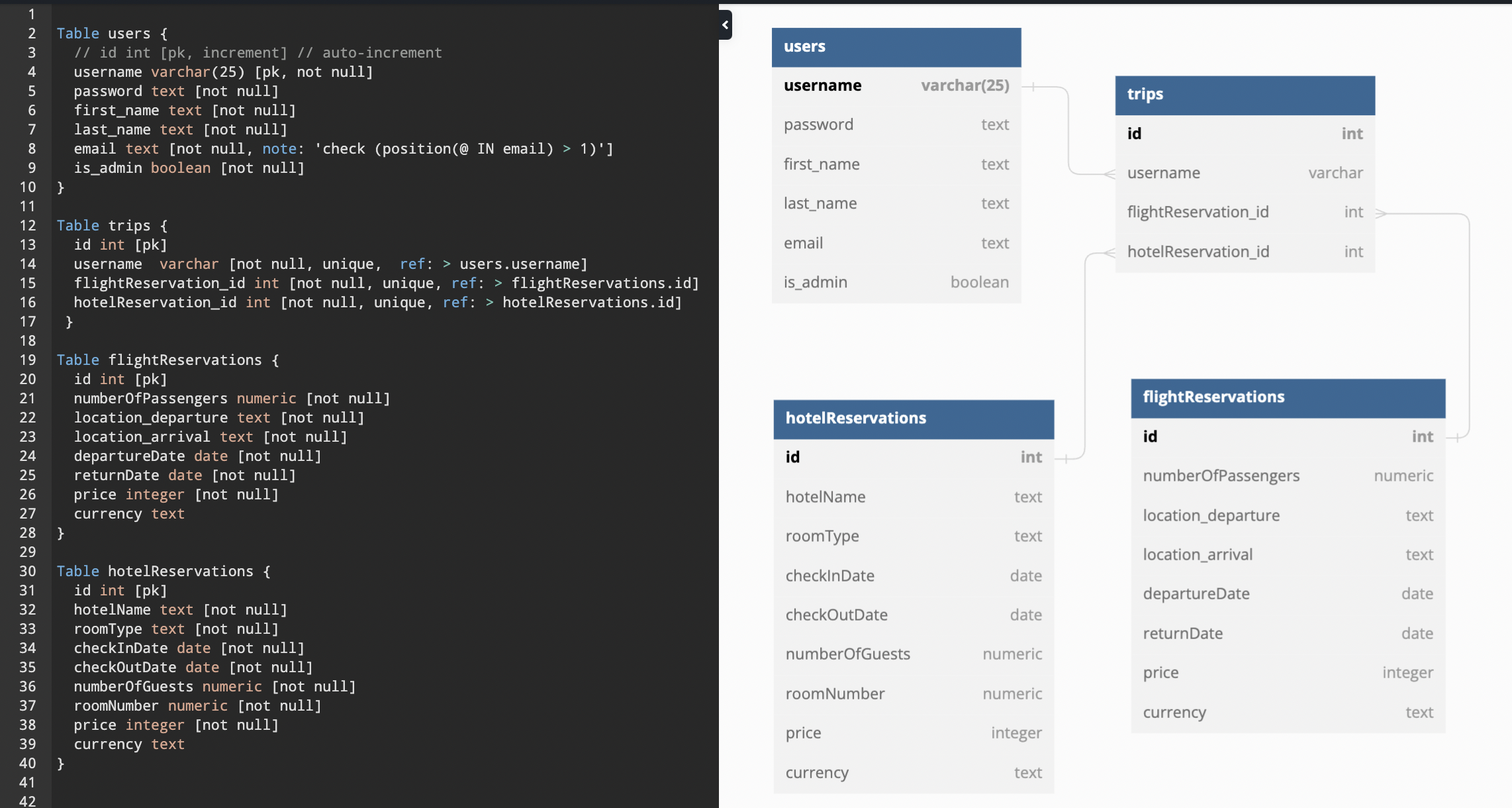Viewport: 1512px width, 808px height.
Task: Click 'Table flightReservations' line in code editor
Action: point(167,360)
